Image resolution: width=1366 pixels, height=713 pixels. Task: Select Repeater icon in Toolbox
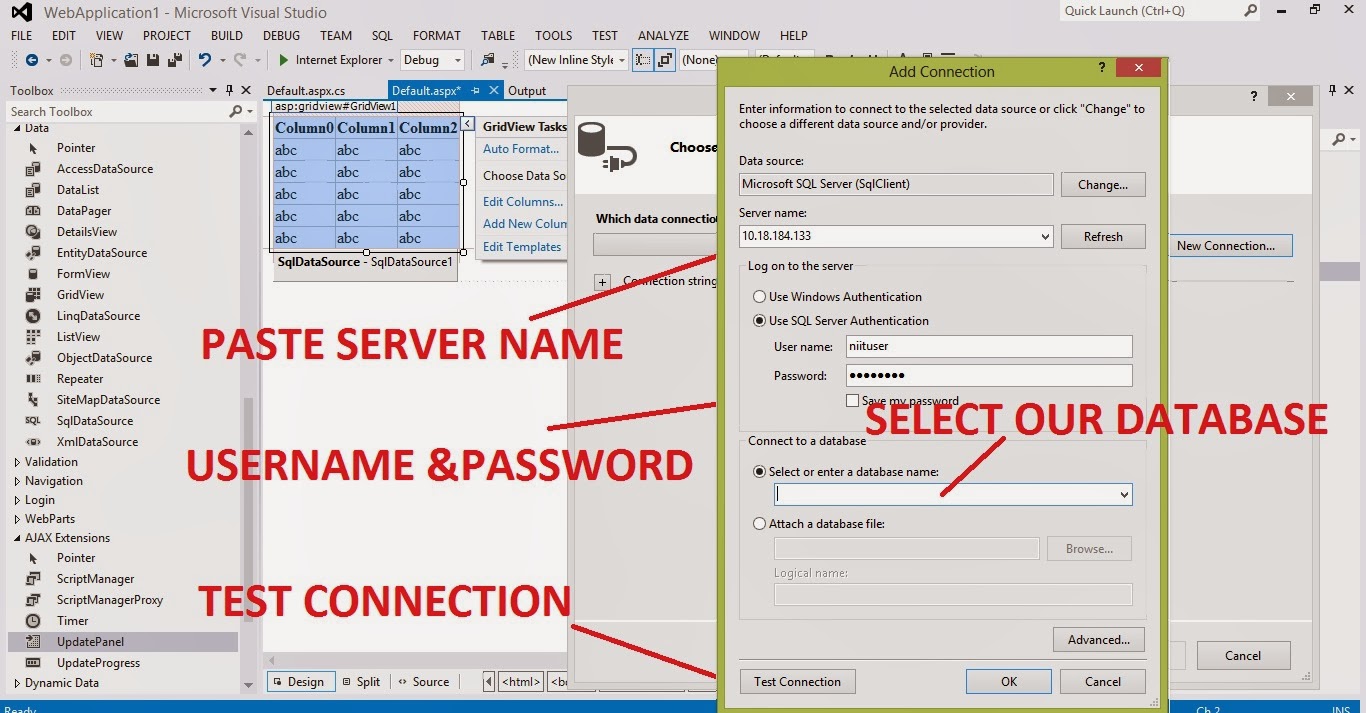pyautogui.click(x=33, y=379)
